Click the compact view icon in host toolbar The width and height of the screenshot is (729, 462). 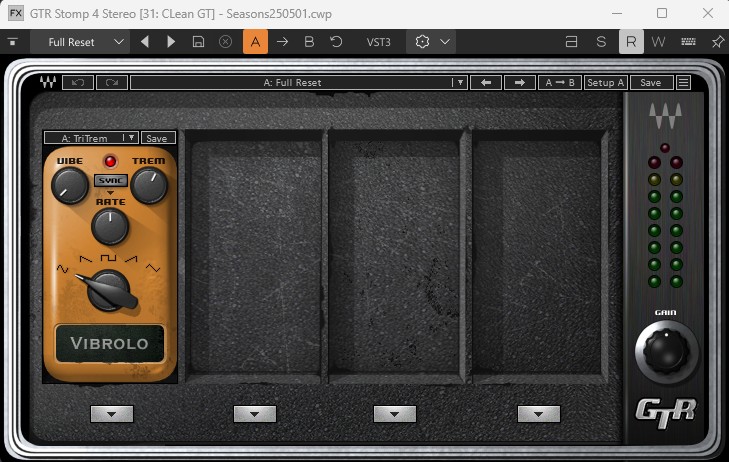point(571,42)
